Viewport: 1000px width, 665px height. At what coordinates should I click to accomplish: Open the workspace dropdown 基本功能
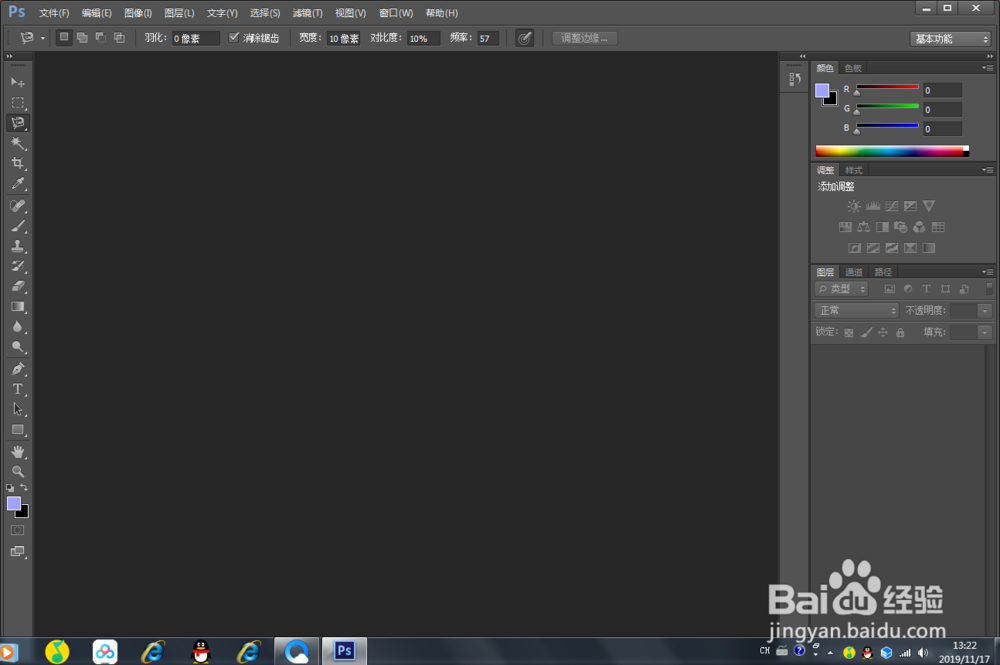[950, 39]
